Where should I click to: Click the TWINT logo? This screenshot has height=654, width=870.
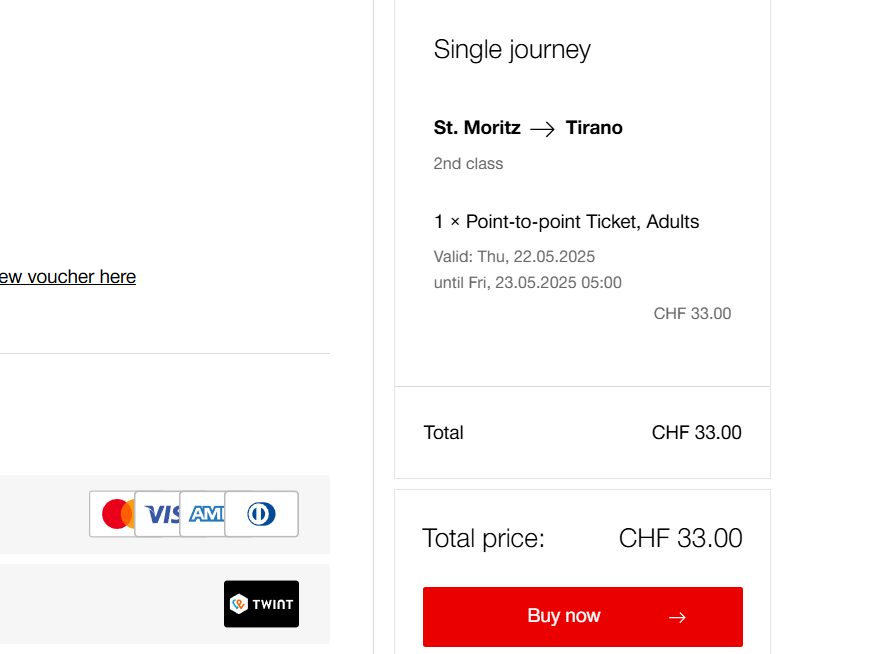click(261, 604)
